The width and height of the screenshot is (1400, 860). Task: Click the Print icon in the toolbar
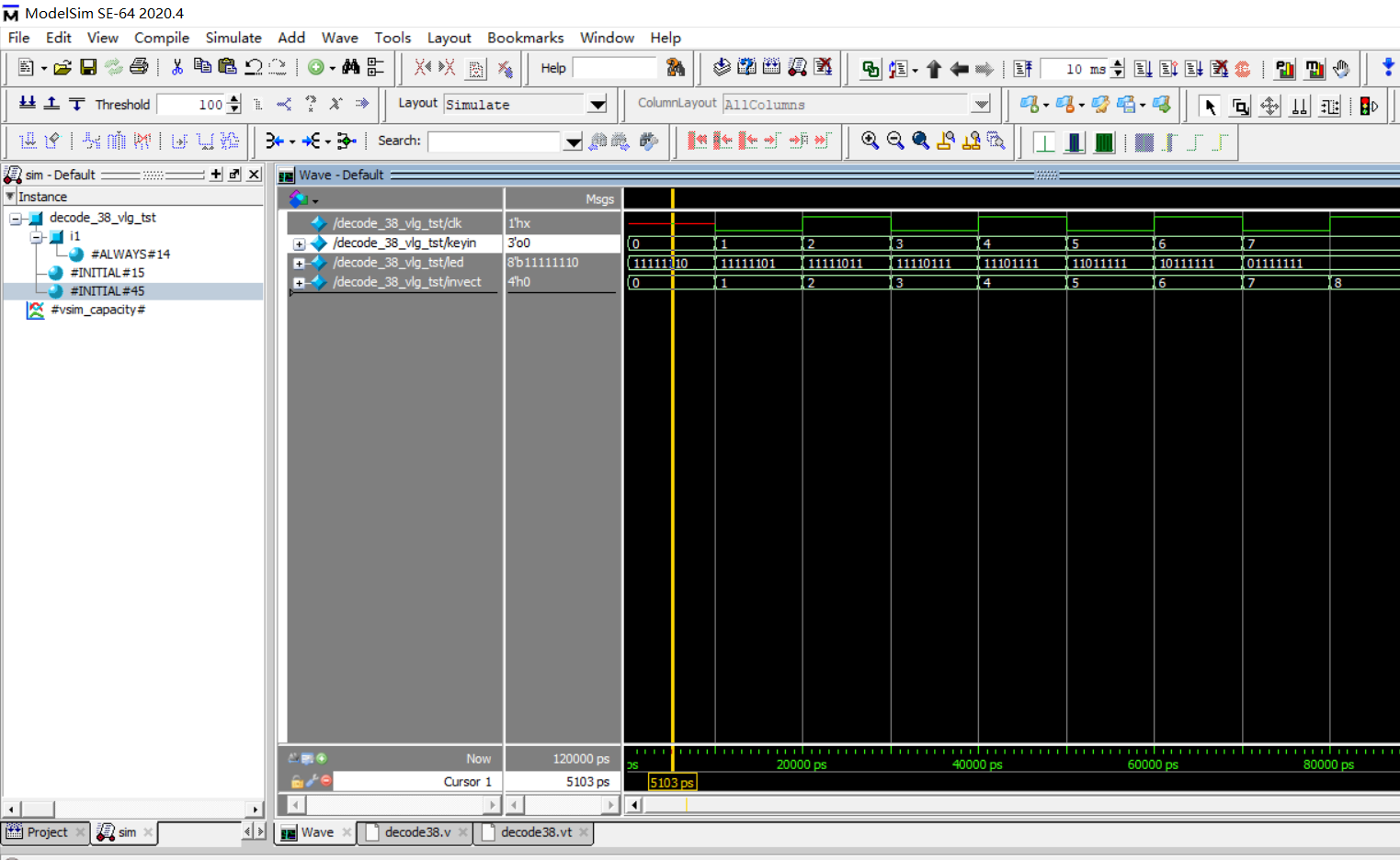139,67
